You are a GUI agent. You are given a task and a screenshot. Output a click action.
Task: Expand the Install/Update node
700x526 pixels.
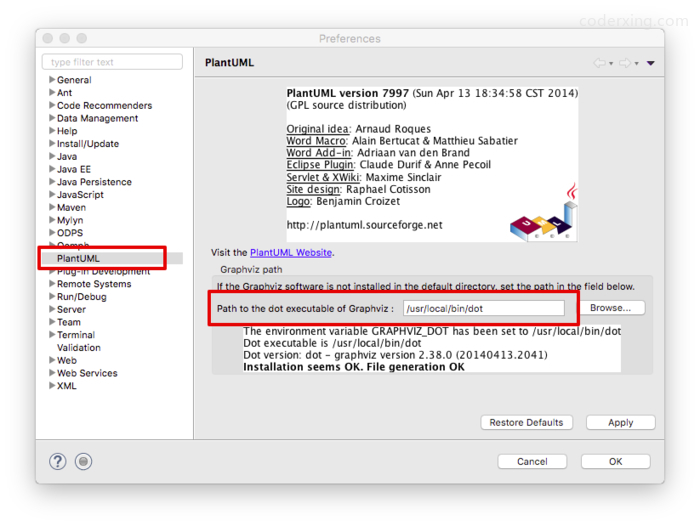(52, 143)
